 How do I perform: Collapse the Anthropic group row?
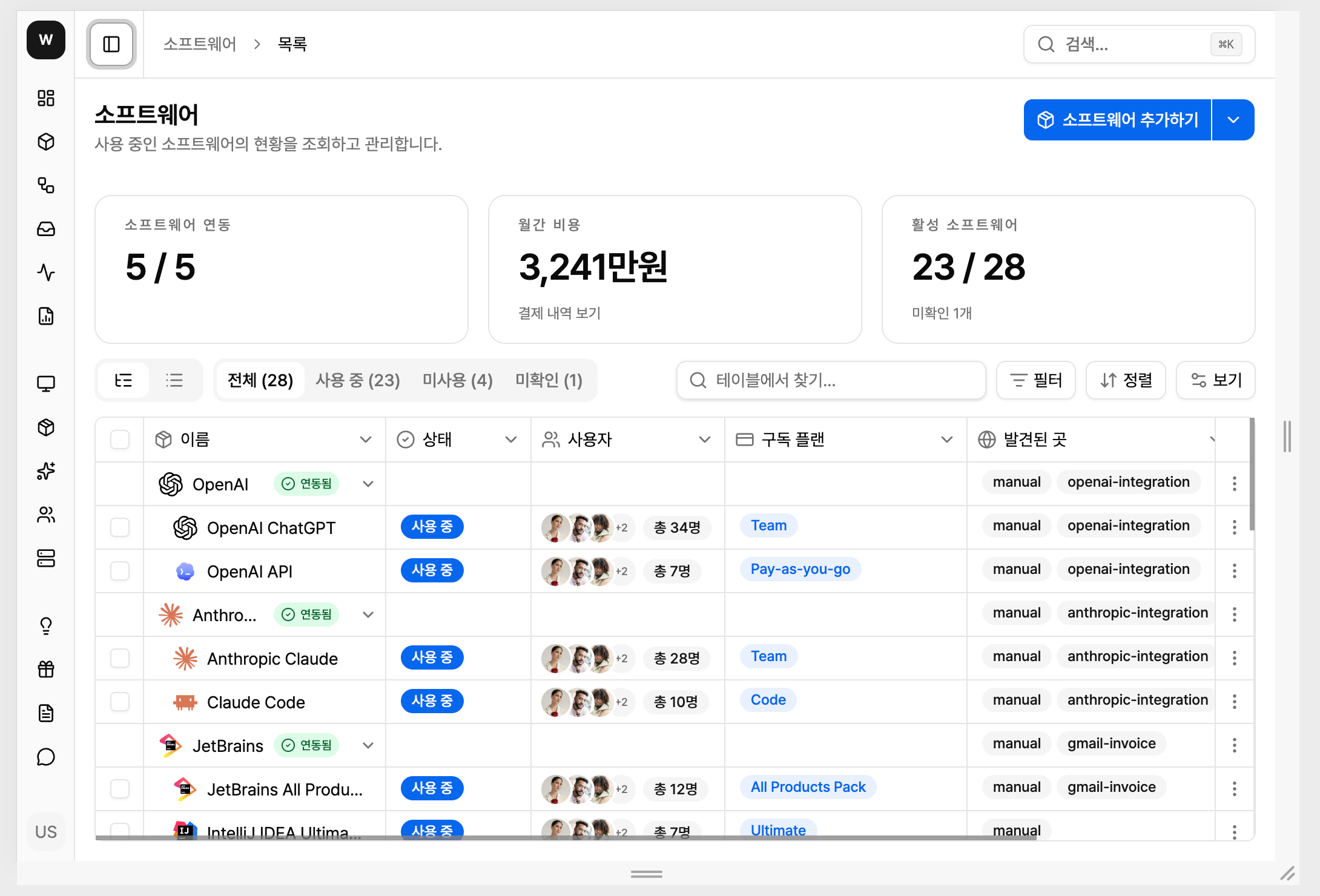click(368, 614)
